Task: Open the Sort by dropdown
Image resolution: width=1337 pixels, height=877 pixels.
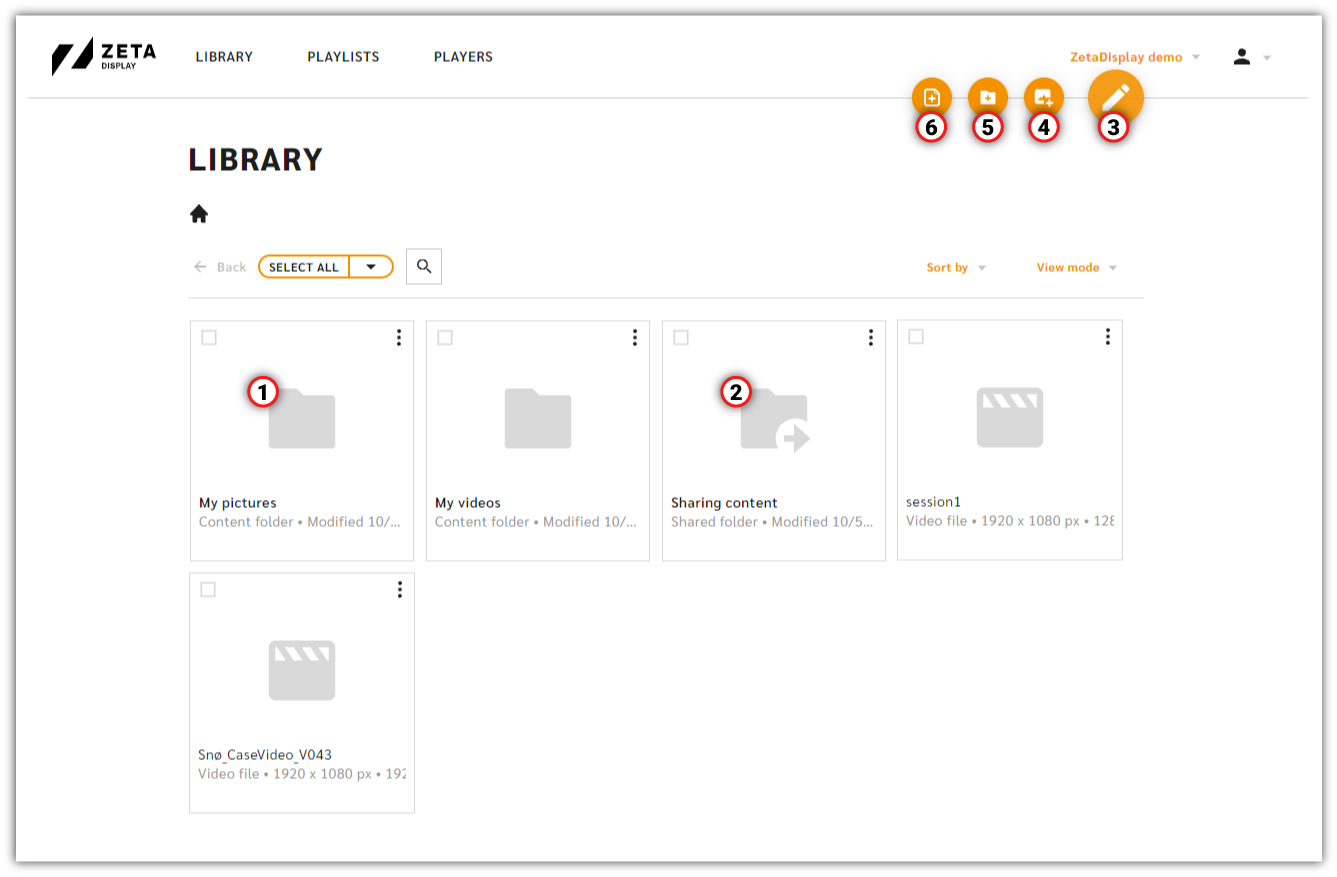Action: 956,267
